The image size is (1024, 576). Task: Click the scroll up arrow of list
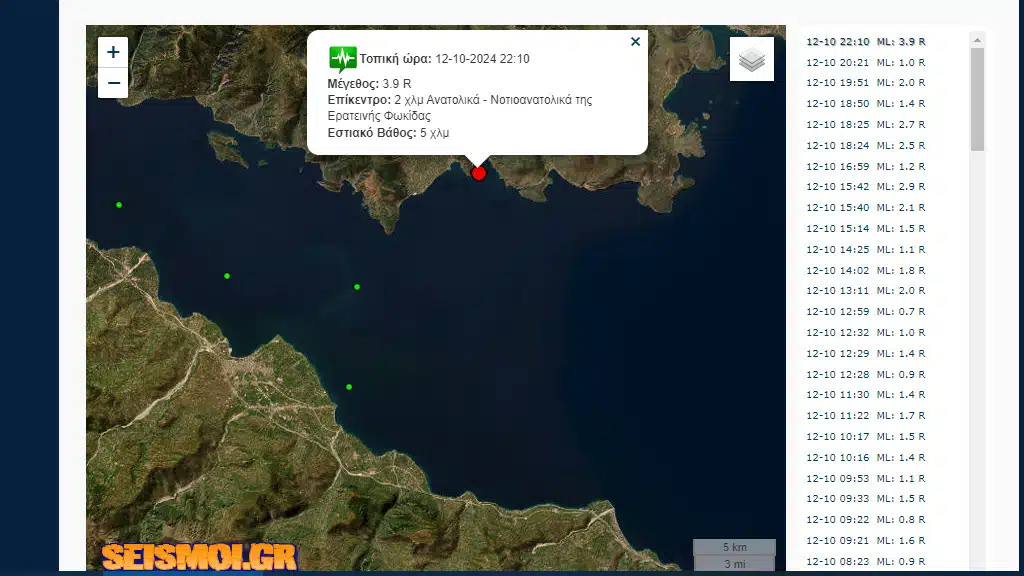coord(977,39)
